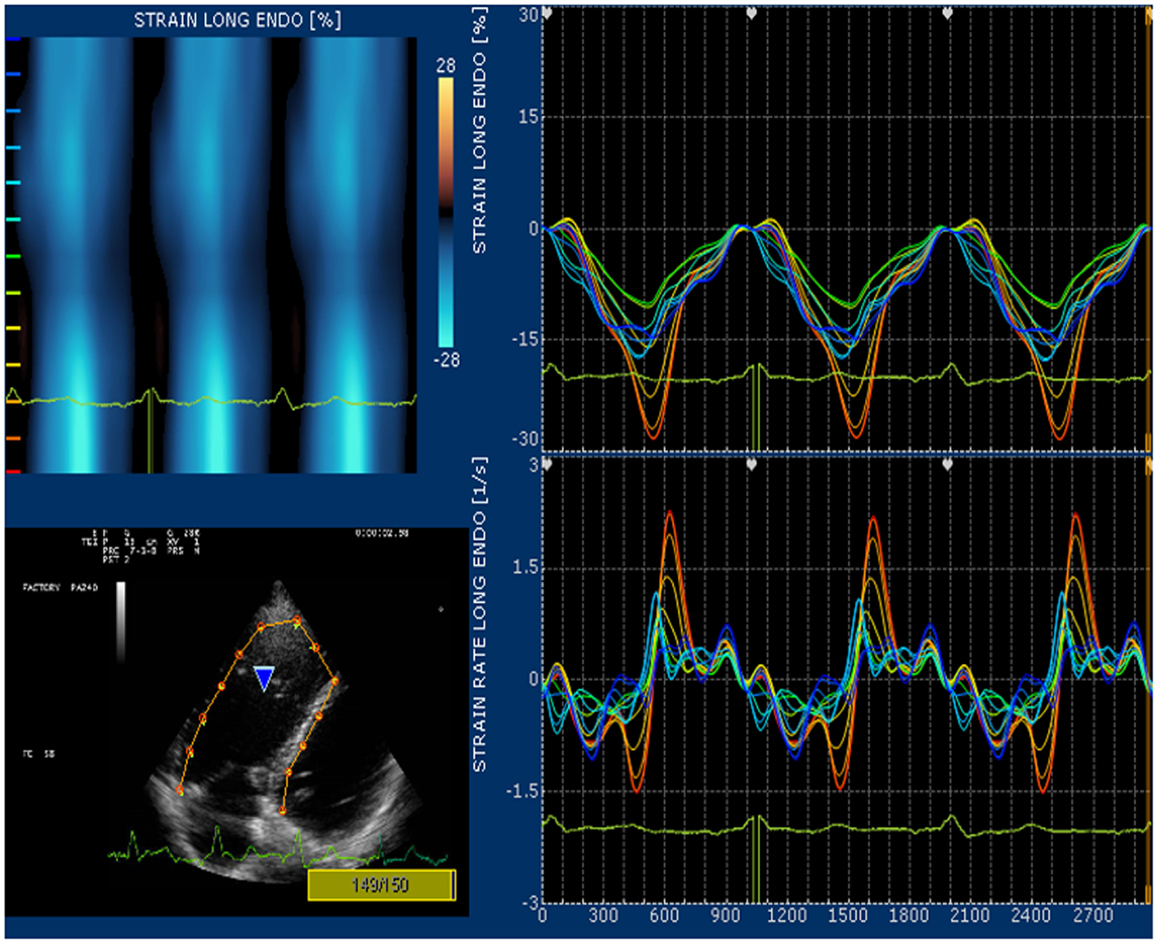
Task: Click strain rate graph's heart marker at 0 ms
Action: (547, 464)
